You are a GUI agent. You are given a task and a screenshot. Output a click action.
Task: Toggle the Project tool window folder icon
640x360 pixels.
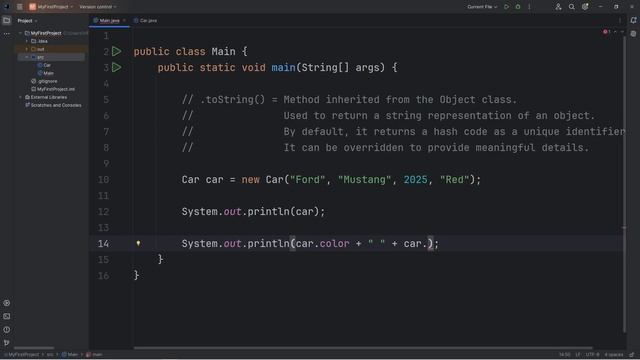click(x=7, y=20)
